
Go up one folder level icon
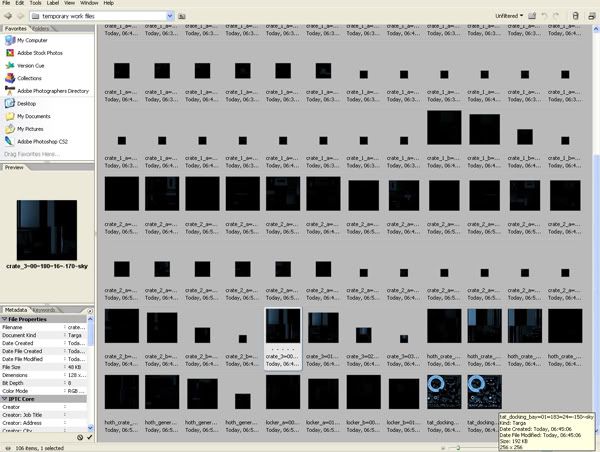point(182,16)
